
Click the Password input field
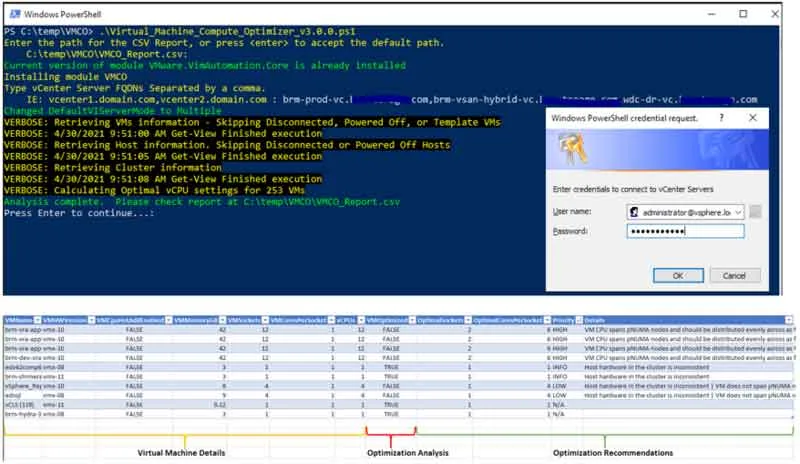pyautogui.click(x=685, y=231)
